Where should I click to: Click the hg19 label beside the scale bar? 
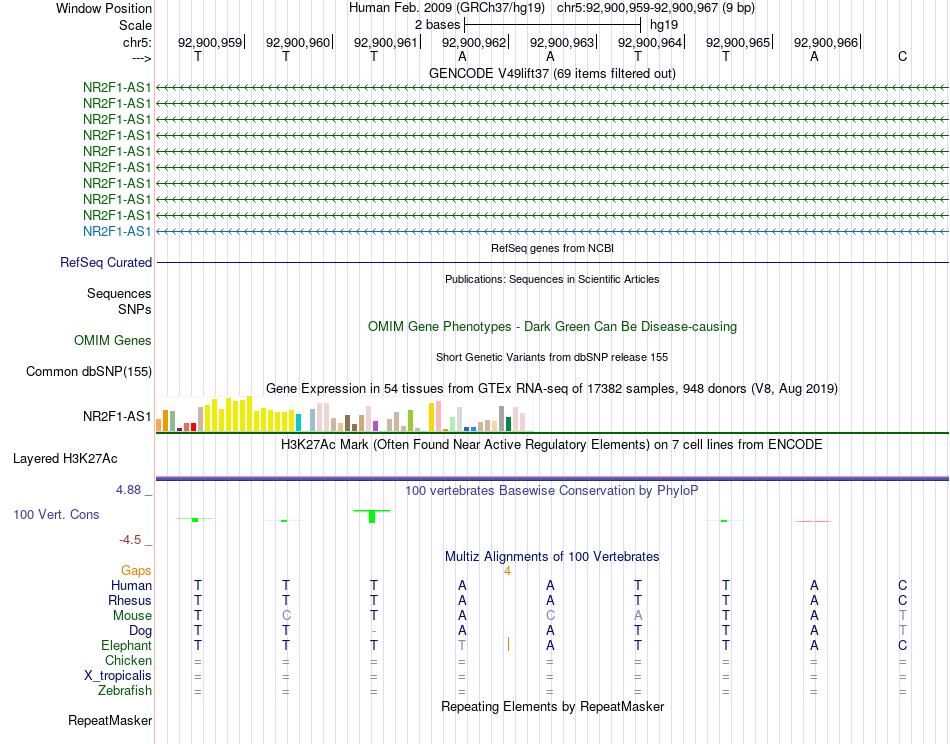pyautogui.click(x=664, y=25)
